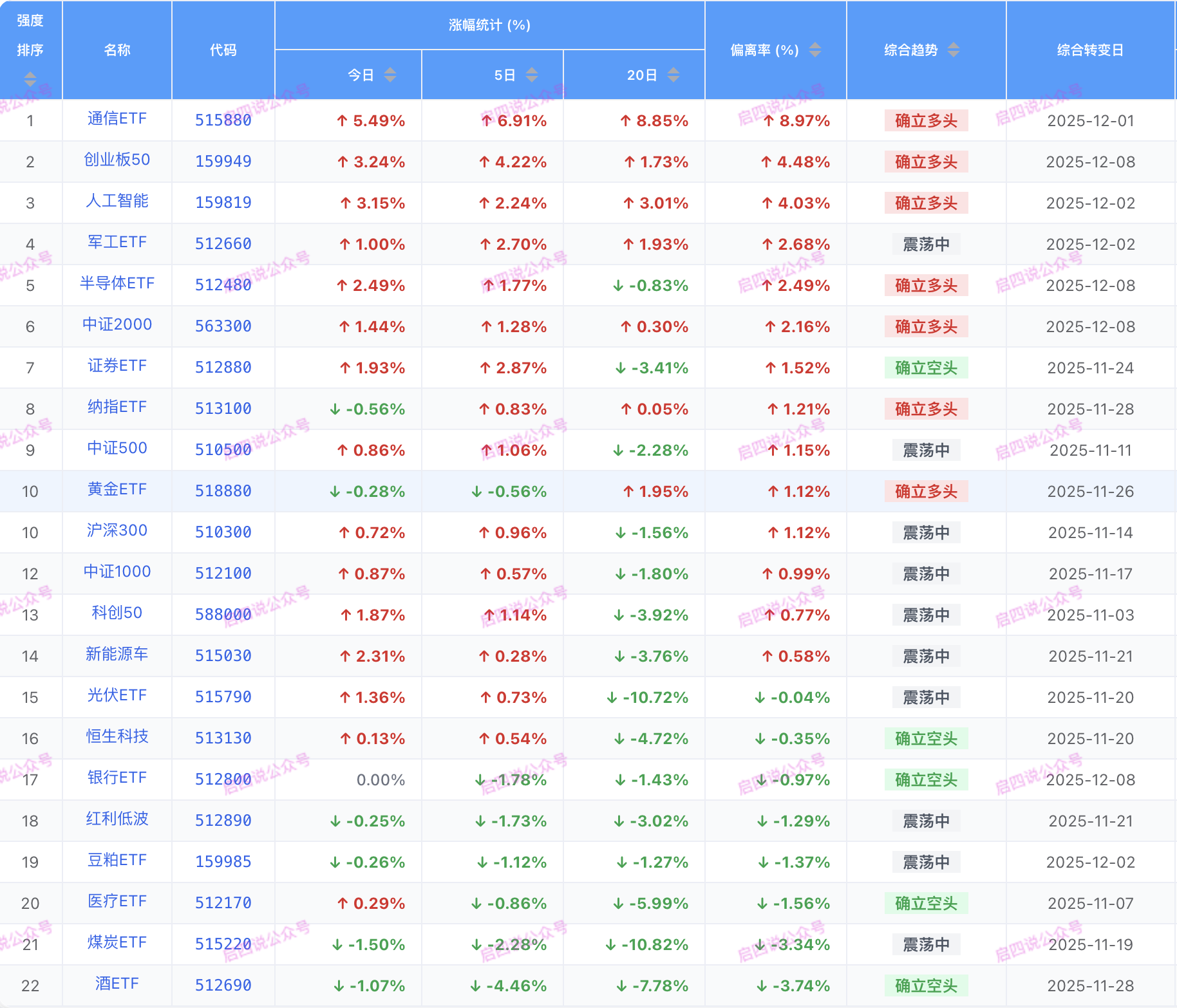Select the 人工智能 fund name

click(x=117, y=201)
